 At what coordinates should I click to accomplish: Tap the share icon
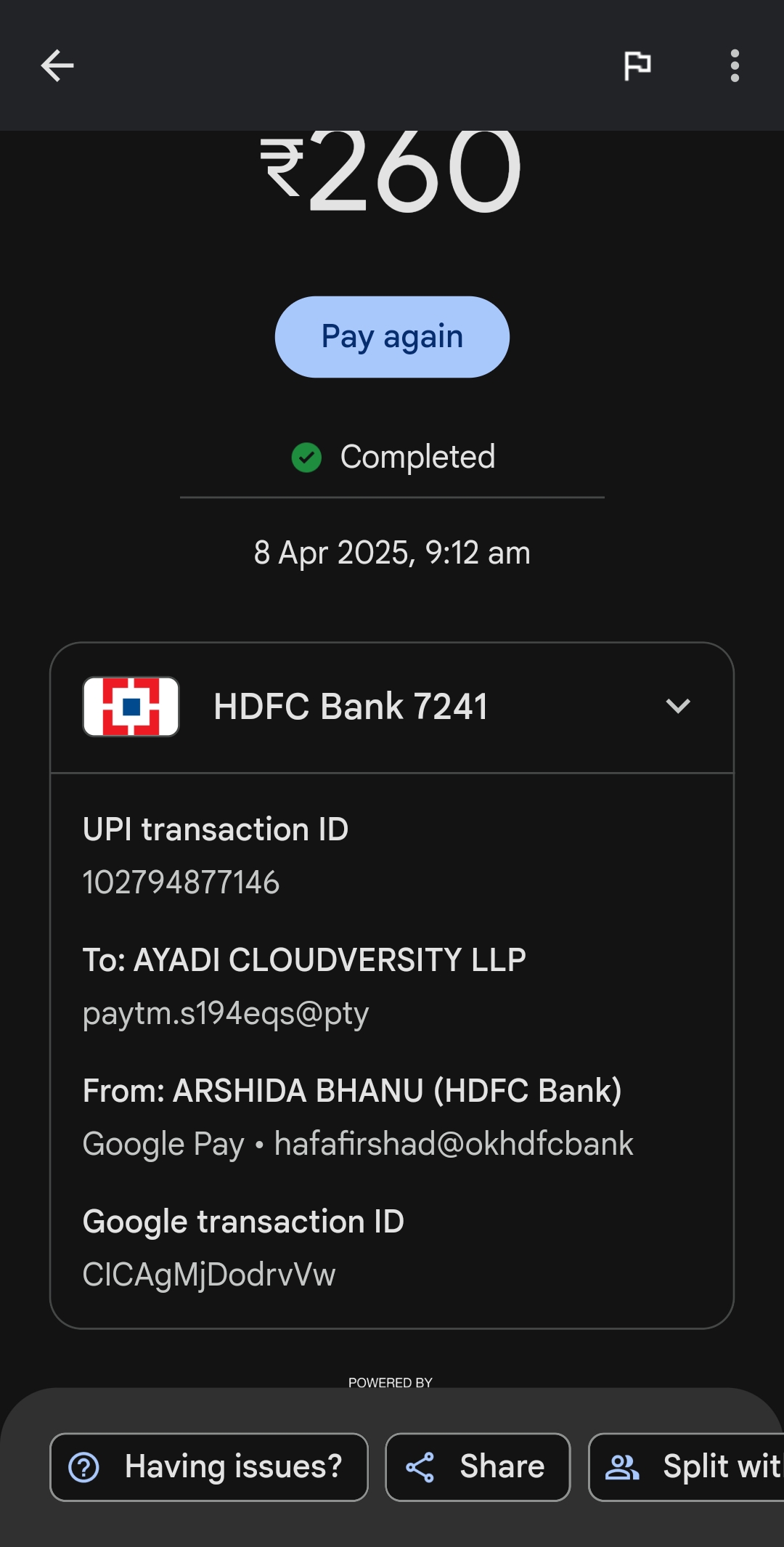[420, 1467]
